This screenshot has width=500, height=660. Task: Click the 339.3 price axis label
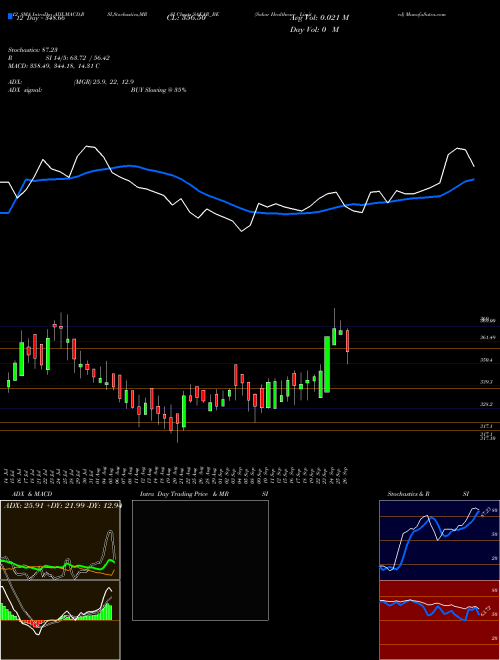pyautogui.click(x=487, y=382)
